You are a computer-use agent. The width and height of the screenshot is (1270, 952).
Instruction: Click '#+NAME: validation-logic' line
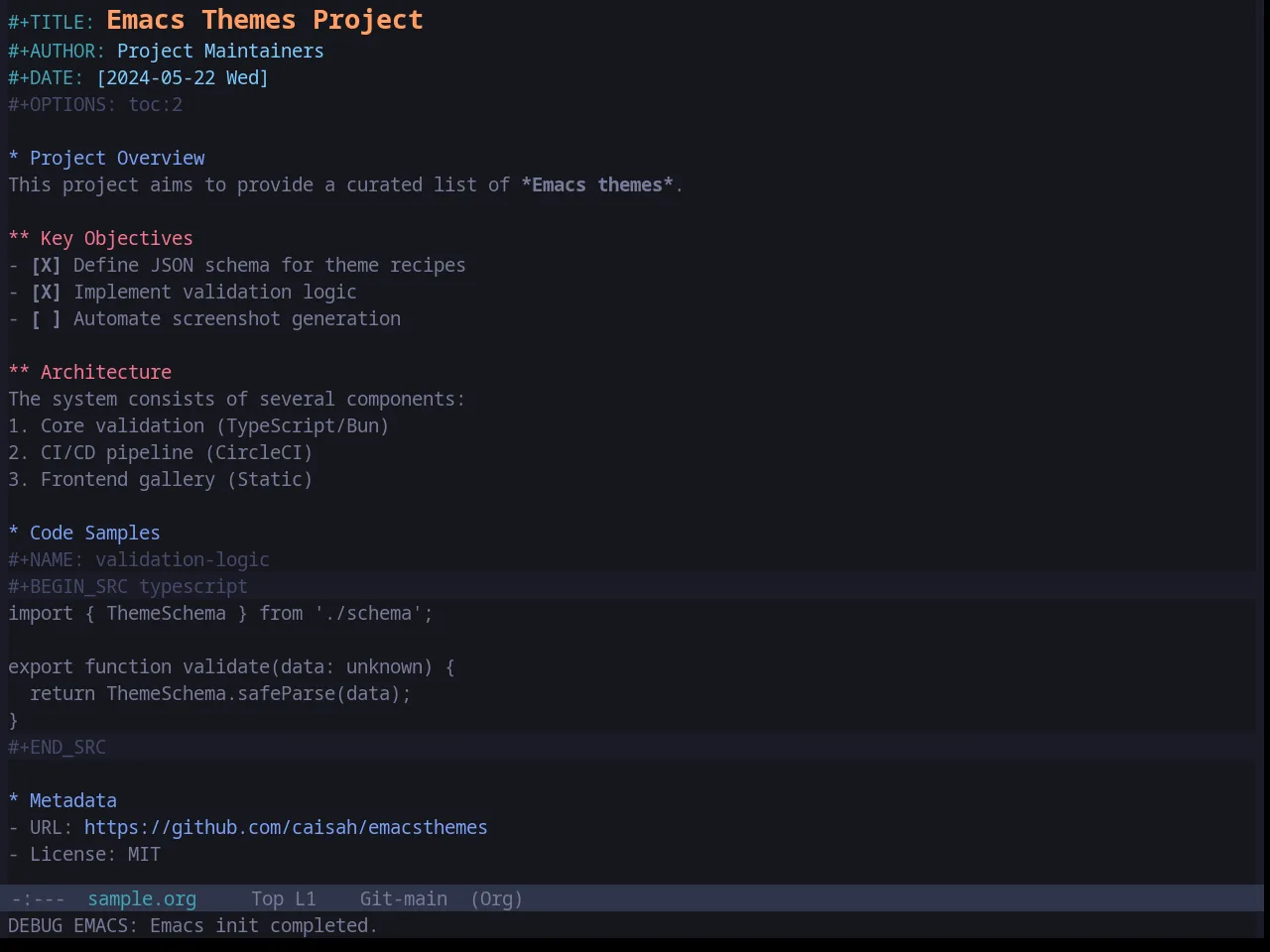[139, 559]
